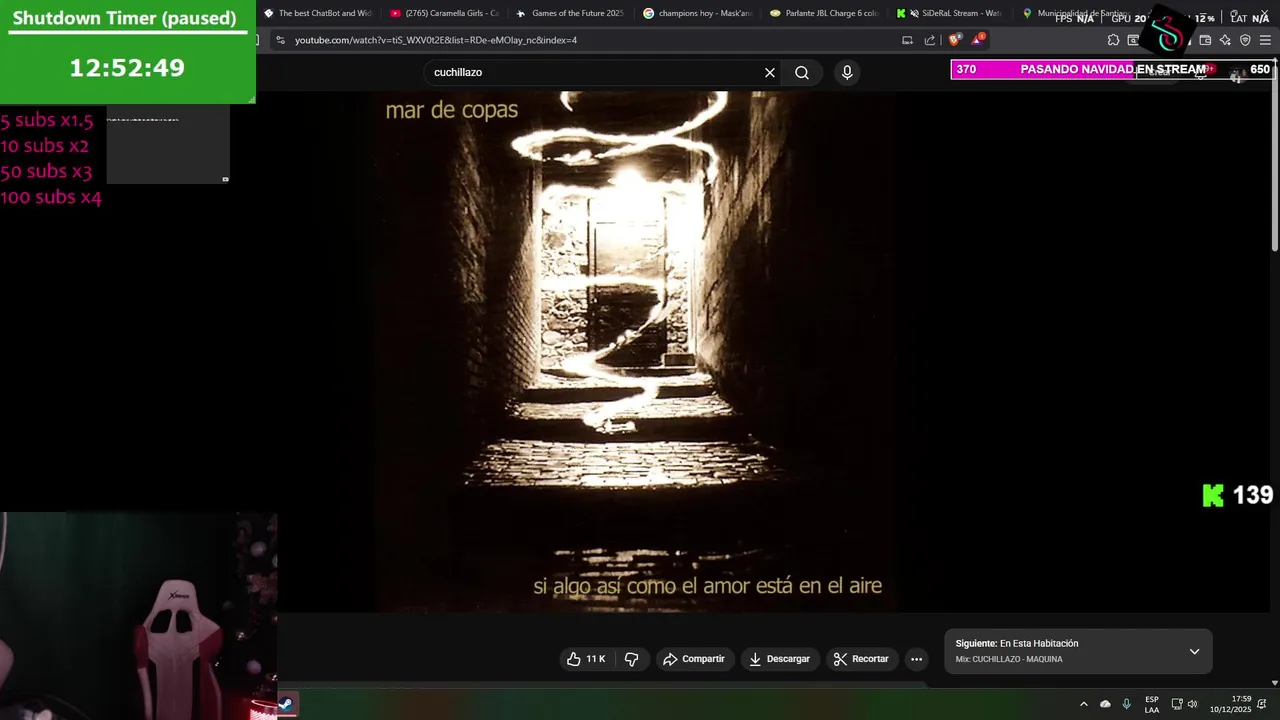This screenshot has width=1280, height=720.
Task: Open the Brave VPN shield icon
Action: tap(1245, 40)
